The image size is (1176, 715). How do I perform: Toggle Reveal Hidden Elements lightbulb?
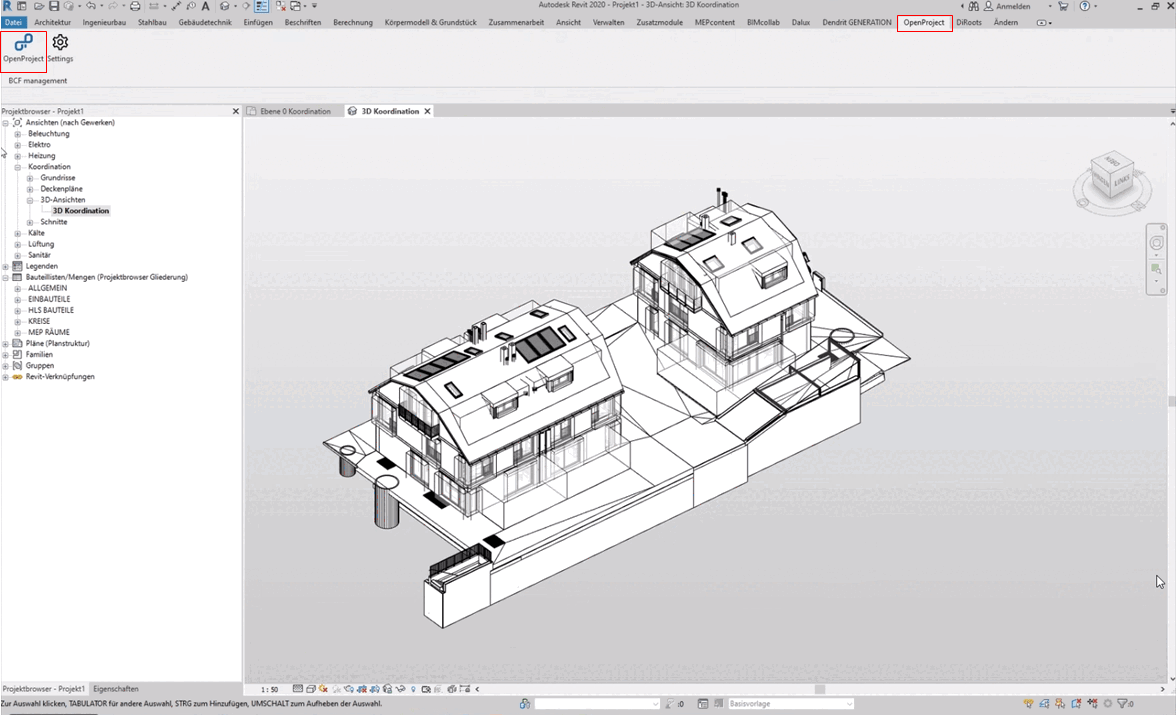point(413,689)
